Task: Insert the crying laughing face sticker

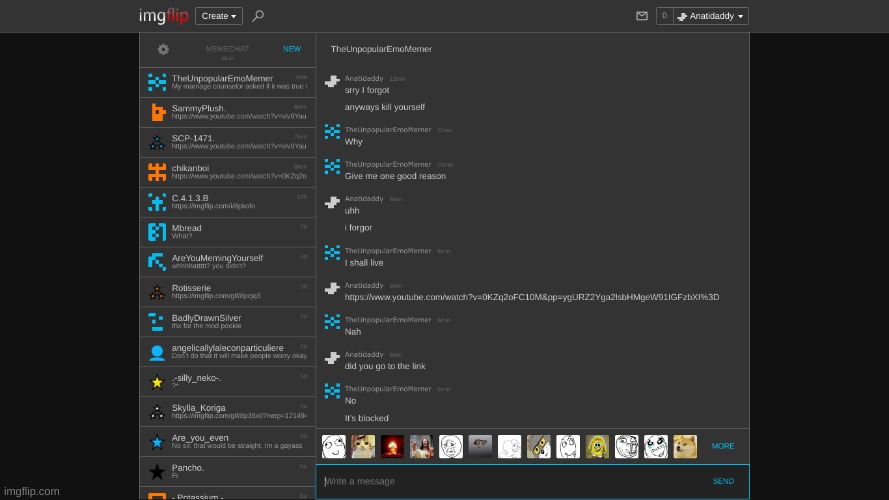Action: click(656, 447)
